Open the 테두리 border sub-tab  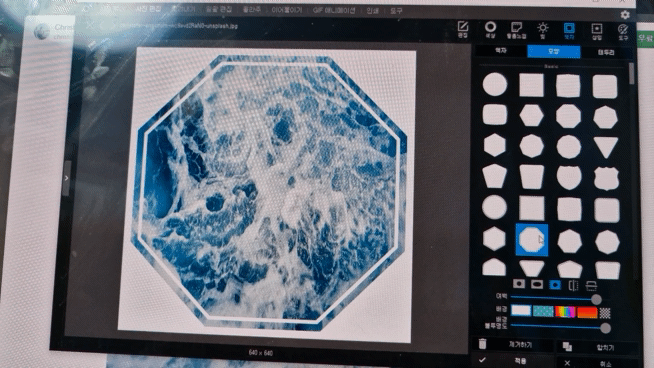click(606, 53)
